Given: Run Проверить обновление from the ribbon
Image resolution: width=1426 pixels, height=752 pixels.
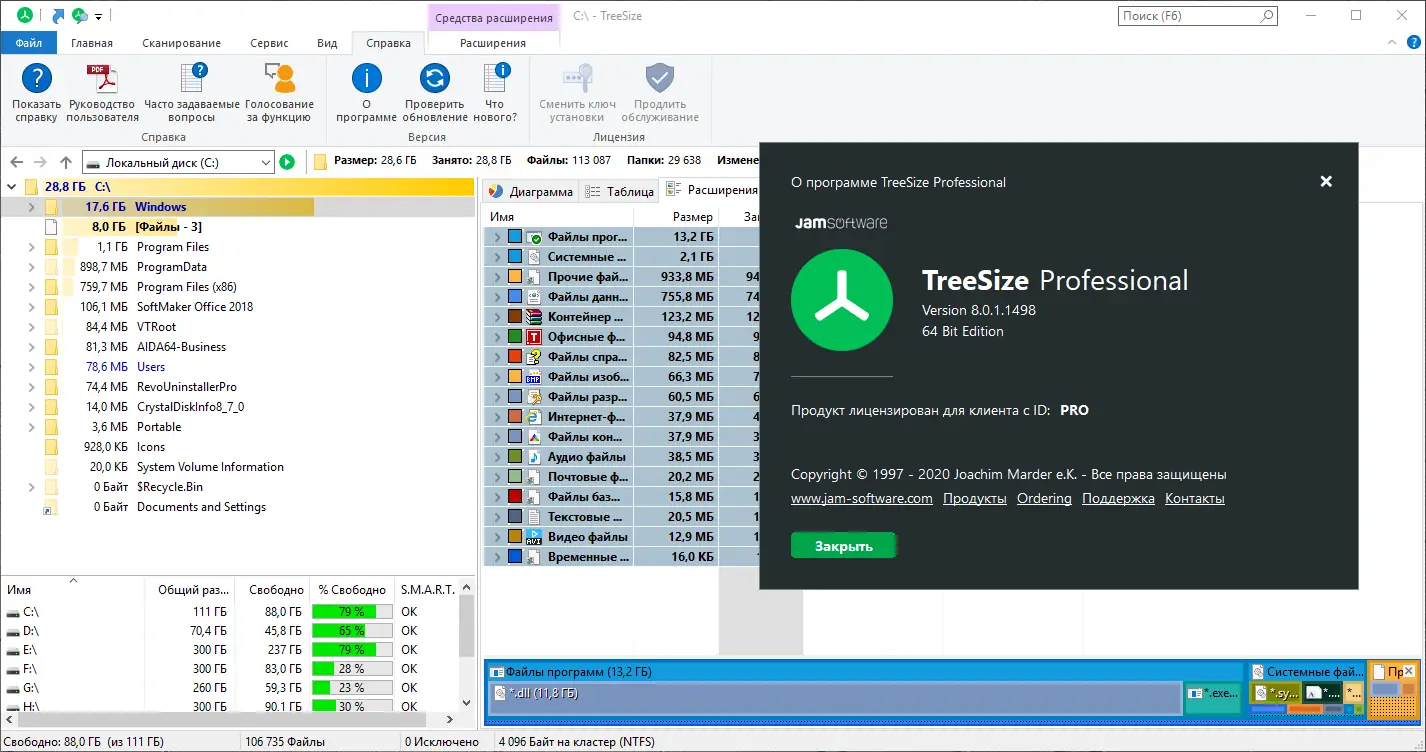Looking at the screenshot, I should (x=435, y=79).
